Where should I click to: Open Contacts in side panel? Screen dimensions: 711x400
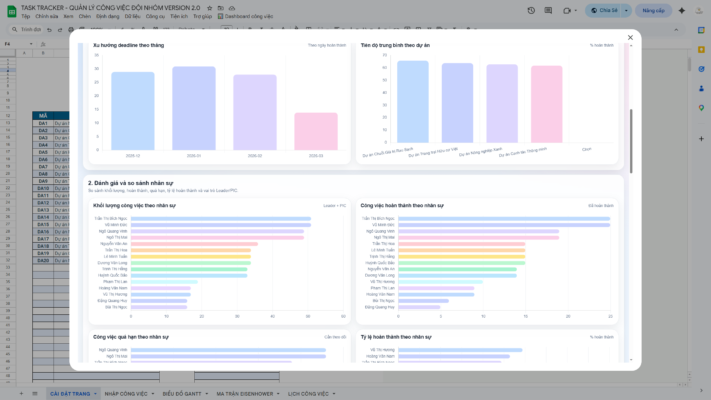(701, 88)
